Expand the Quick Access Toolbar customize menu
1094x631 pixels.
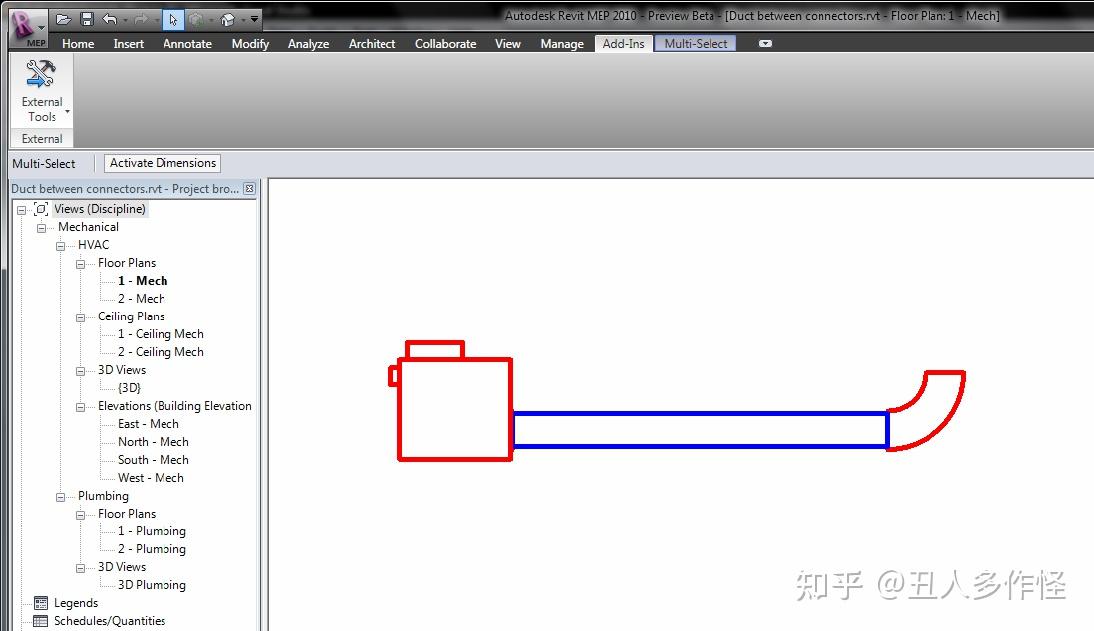[x=256, y=18]
